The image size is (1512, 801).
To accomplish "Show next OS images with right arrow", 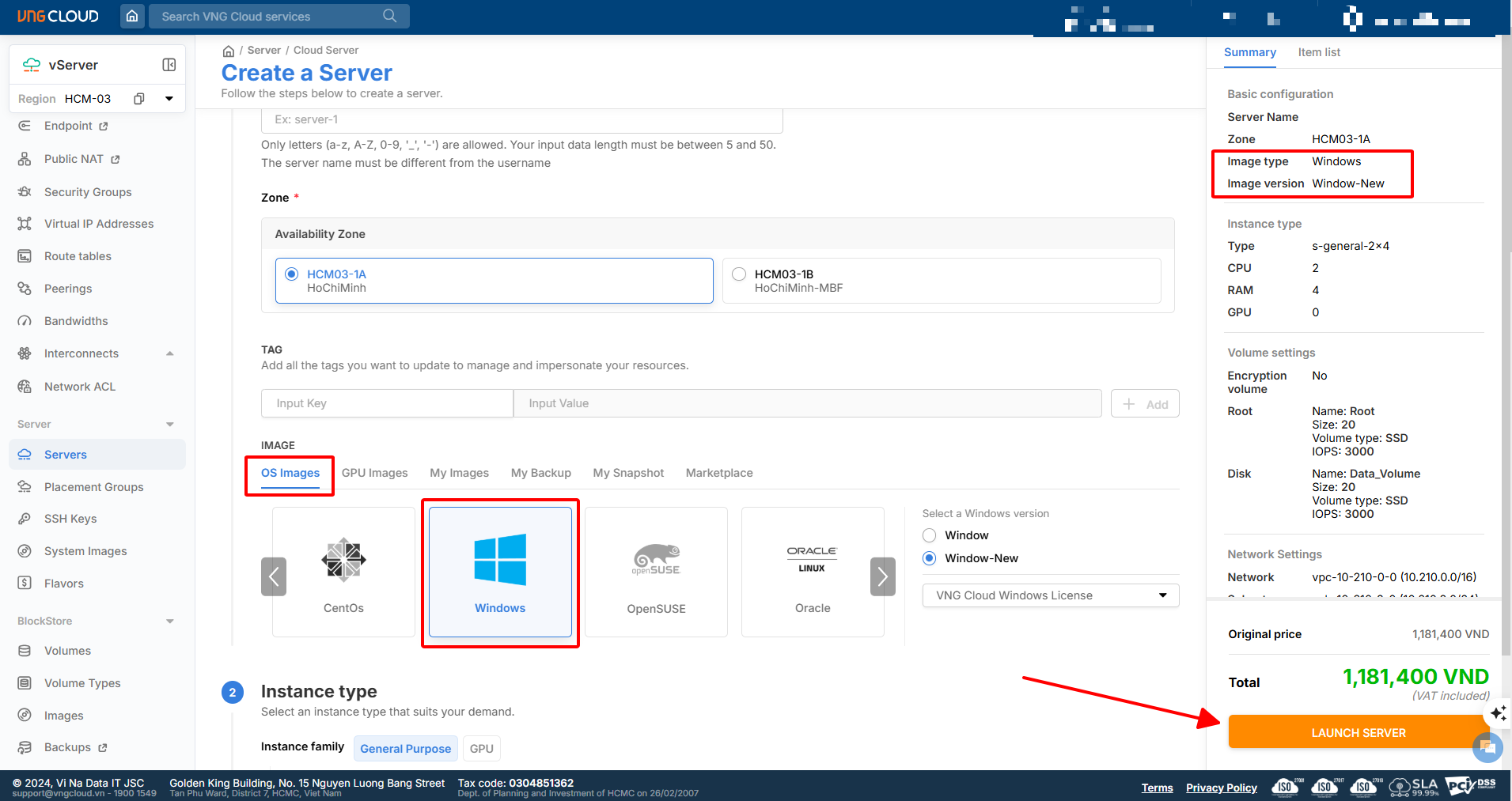I will [882, 576].
